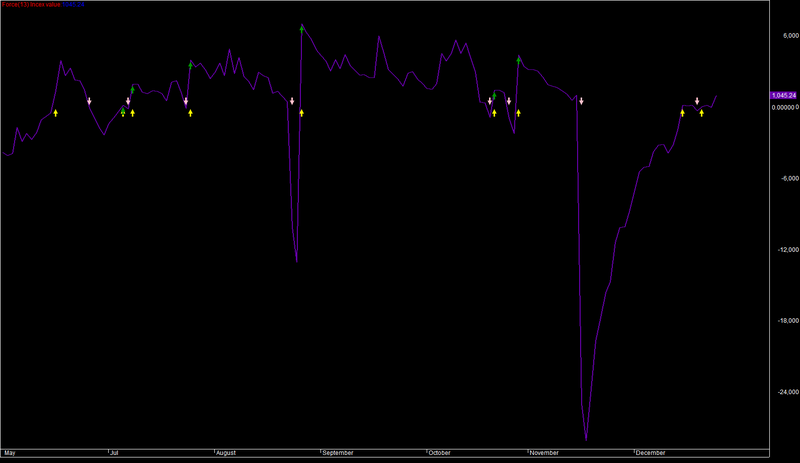Click the yellow arrow beneath the late-August spike
800x463 pixels.
coord(302,113)
